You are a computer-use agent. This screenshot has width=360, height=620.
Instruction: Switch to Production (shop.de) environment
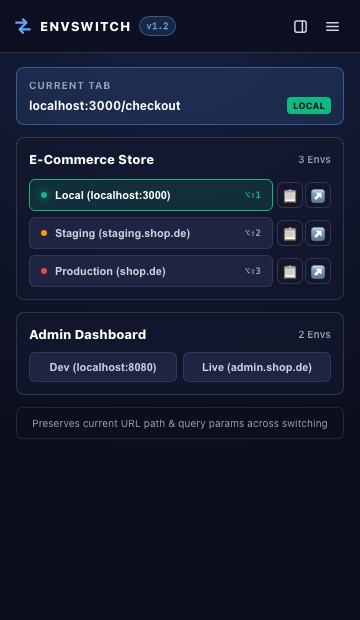point(151,271)
